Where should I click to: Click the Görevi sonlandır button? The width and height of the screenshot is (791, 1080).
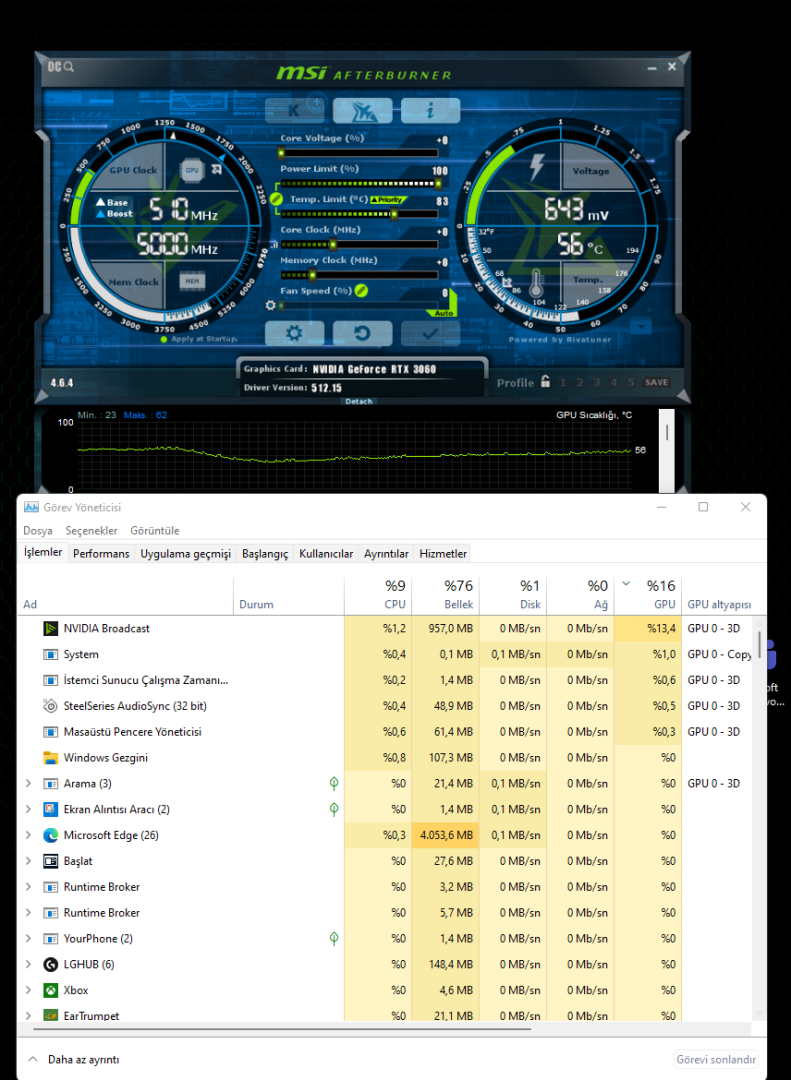(716, 1059)
